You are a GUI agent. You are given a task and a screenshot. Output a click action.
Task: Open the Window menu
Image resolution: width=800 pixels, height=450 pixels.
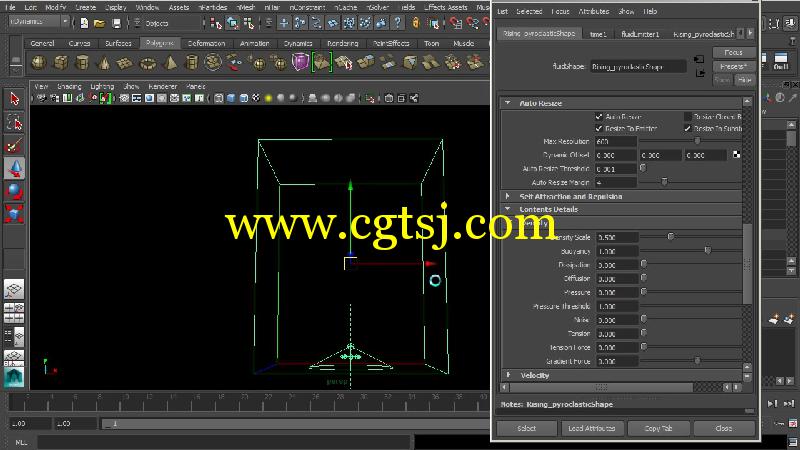(x=147, y=7)
